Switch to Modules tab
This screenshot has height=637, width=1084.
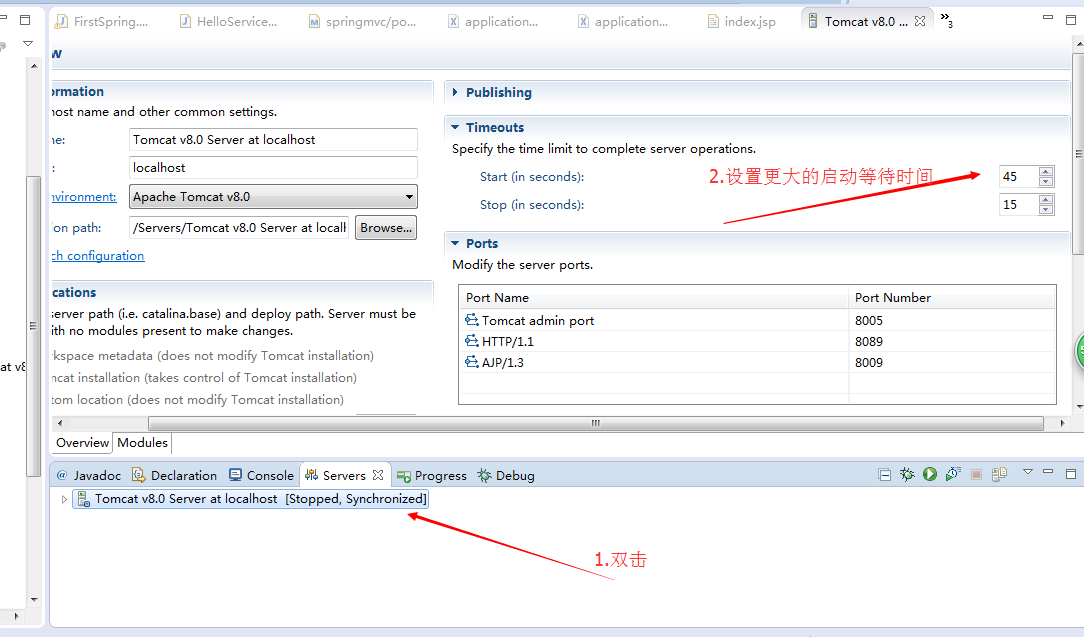click(142, 443)
